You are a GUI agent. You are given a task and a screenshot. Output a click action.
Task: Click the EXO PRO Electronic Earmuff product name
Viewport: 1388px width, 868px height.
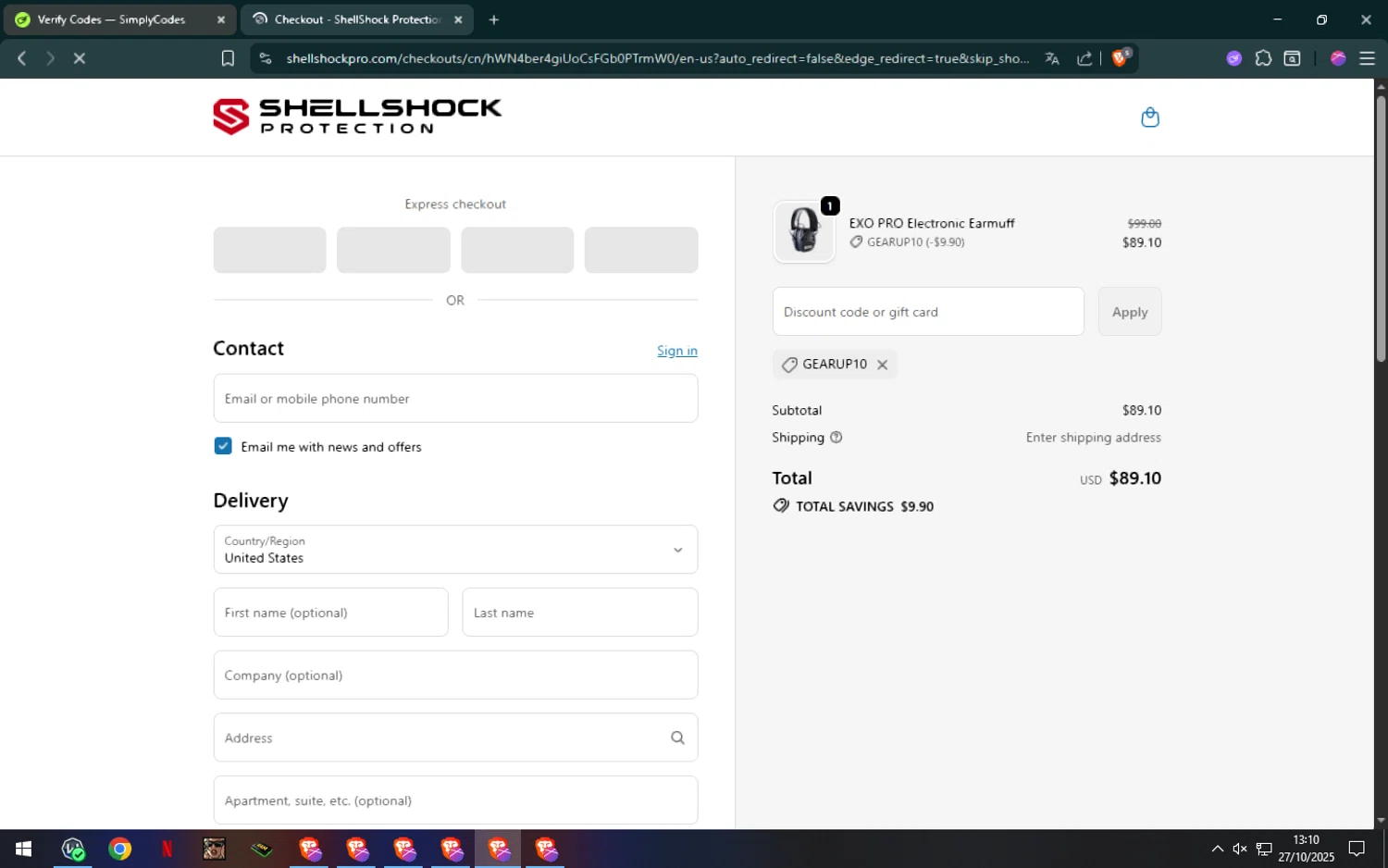pos(932,223)
